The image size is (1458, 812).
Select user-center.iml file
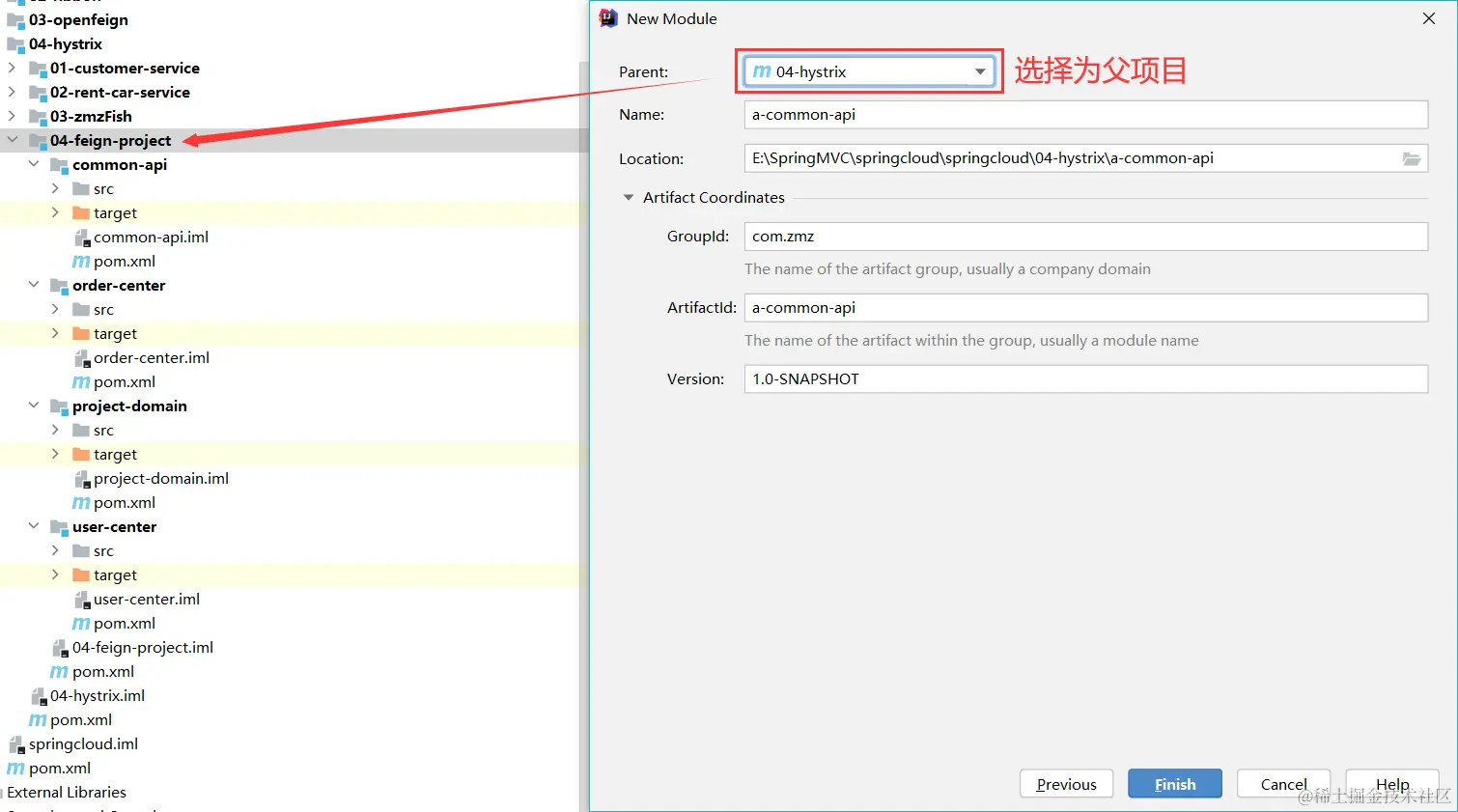(147, 599)
